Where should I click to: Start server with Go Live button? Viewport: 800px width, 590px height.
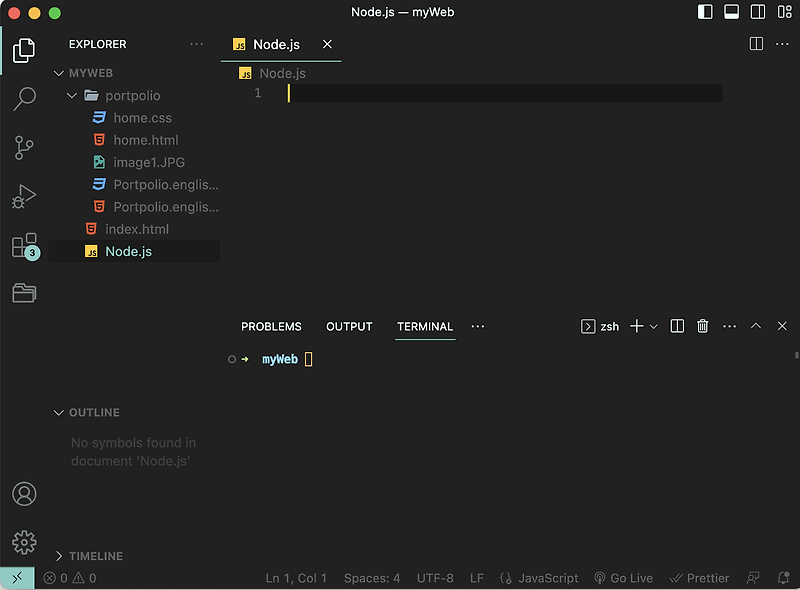(622, 578)
